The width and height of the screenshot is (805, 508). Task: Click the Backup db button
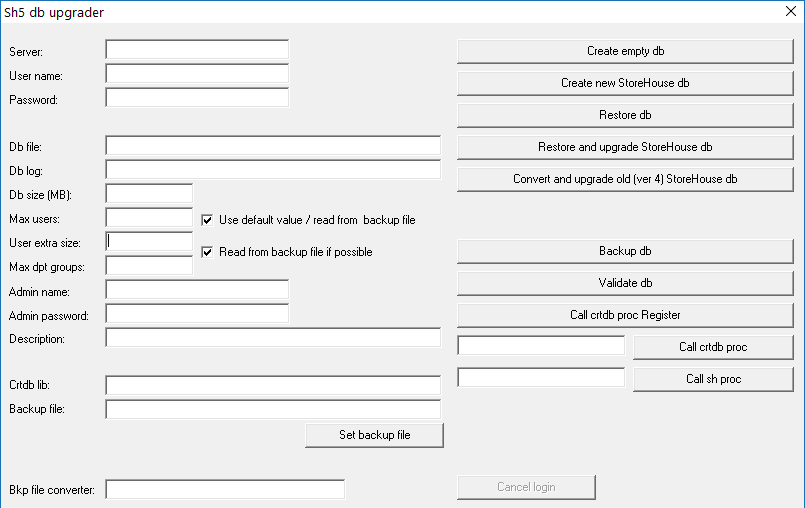click(x=625, y=251)
